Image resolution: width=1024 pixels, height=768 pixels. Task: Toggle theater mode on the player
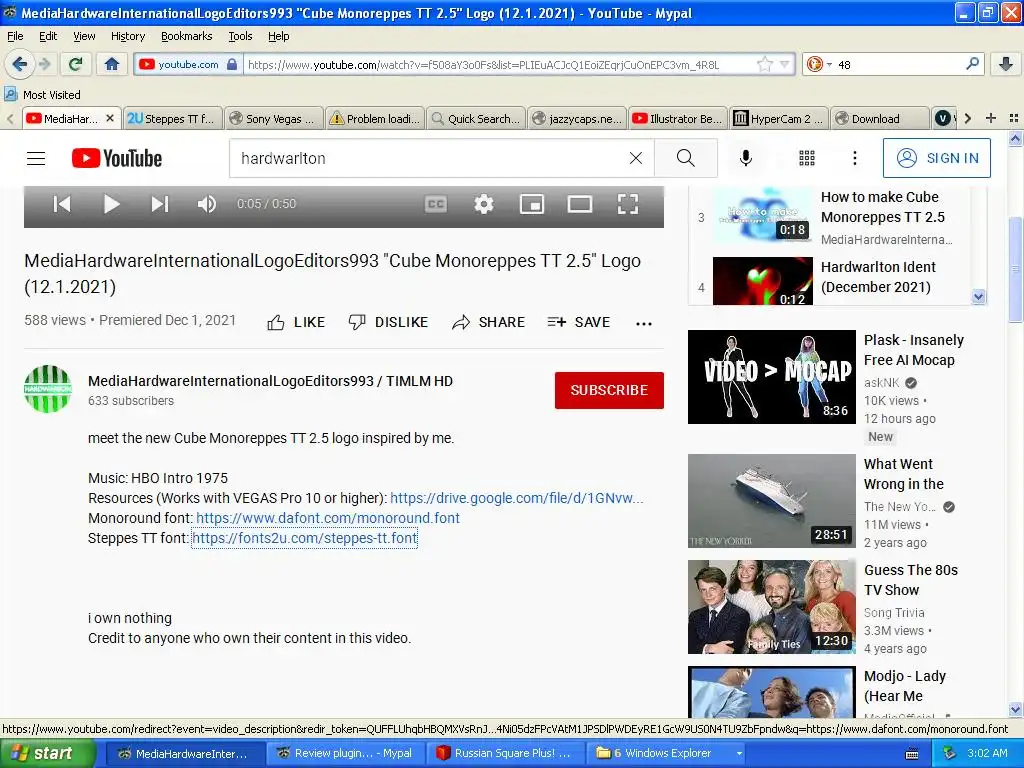click(x=580, y=204)
